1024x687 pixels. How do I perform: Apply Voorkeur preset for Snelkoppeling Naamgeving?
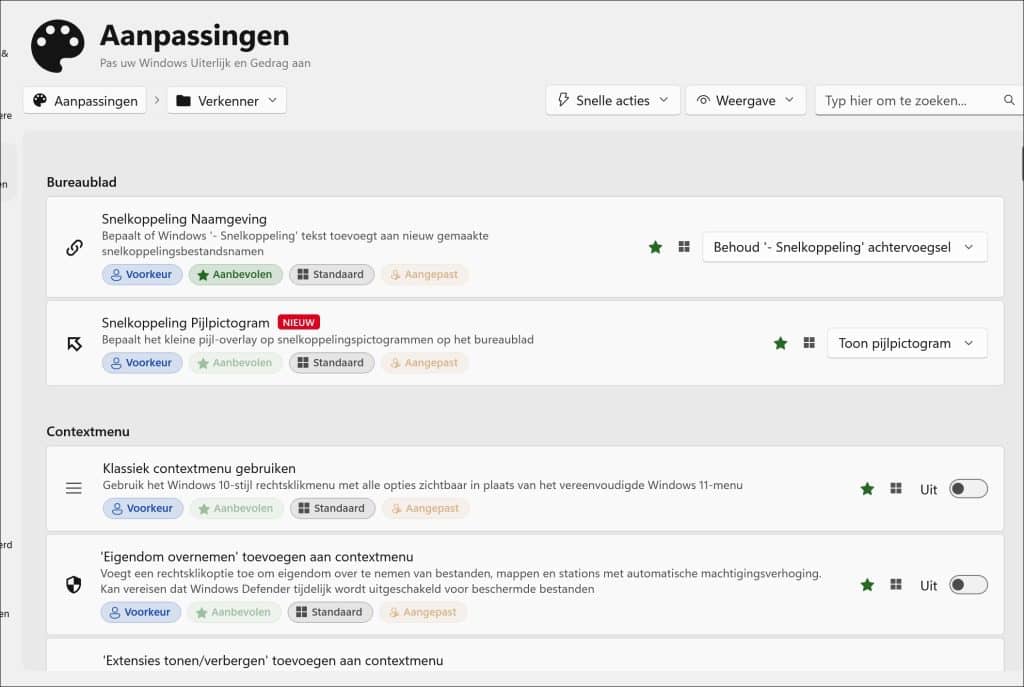coord(141,274)
